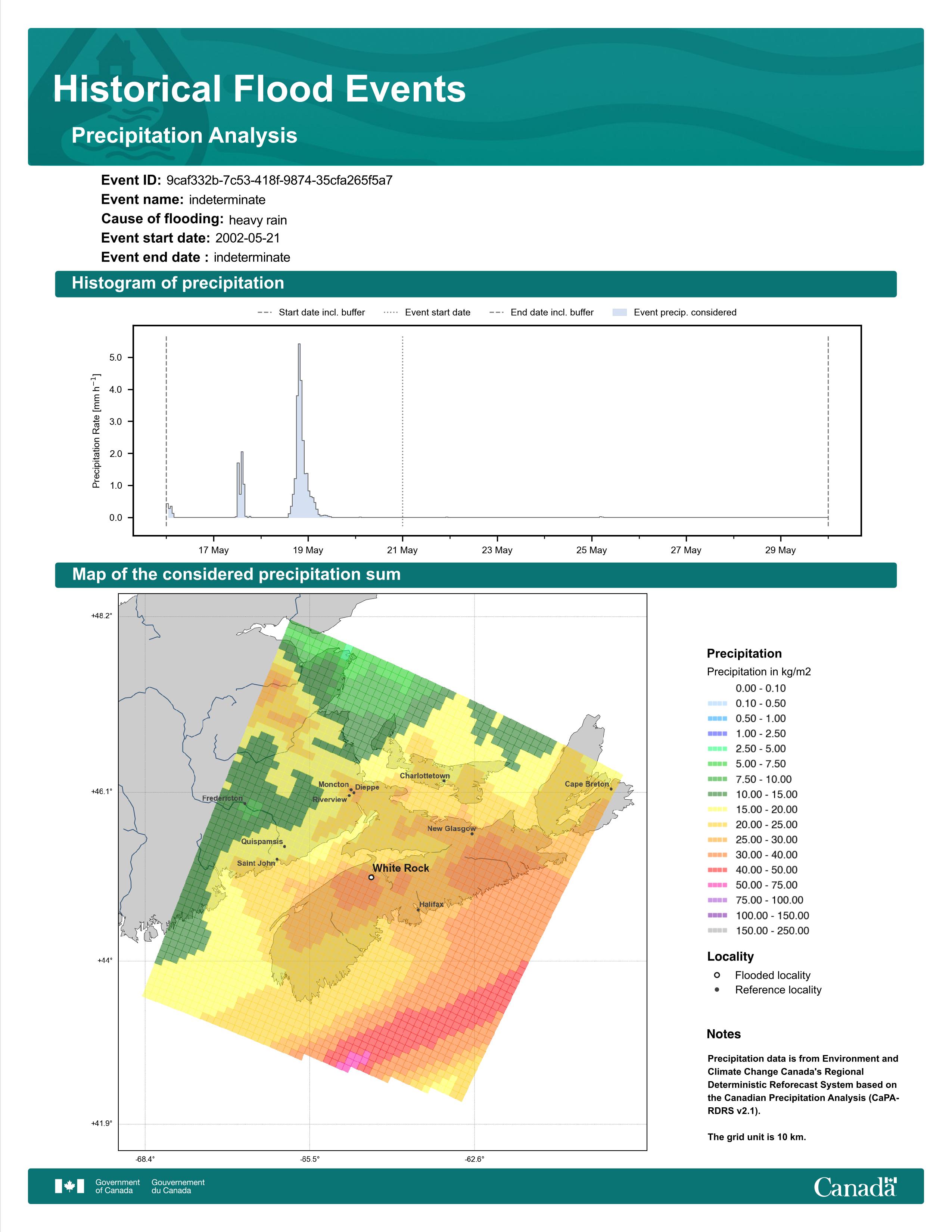Click the Quispamsis reference locality dot

point(284,846)
